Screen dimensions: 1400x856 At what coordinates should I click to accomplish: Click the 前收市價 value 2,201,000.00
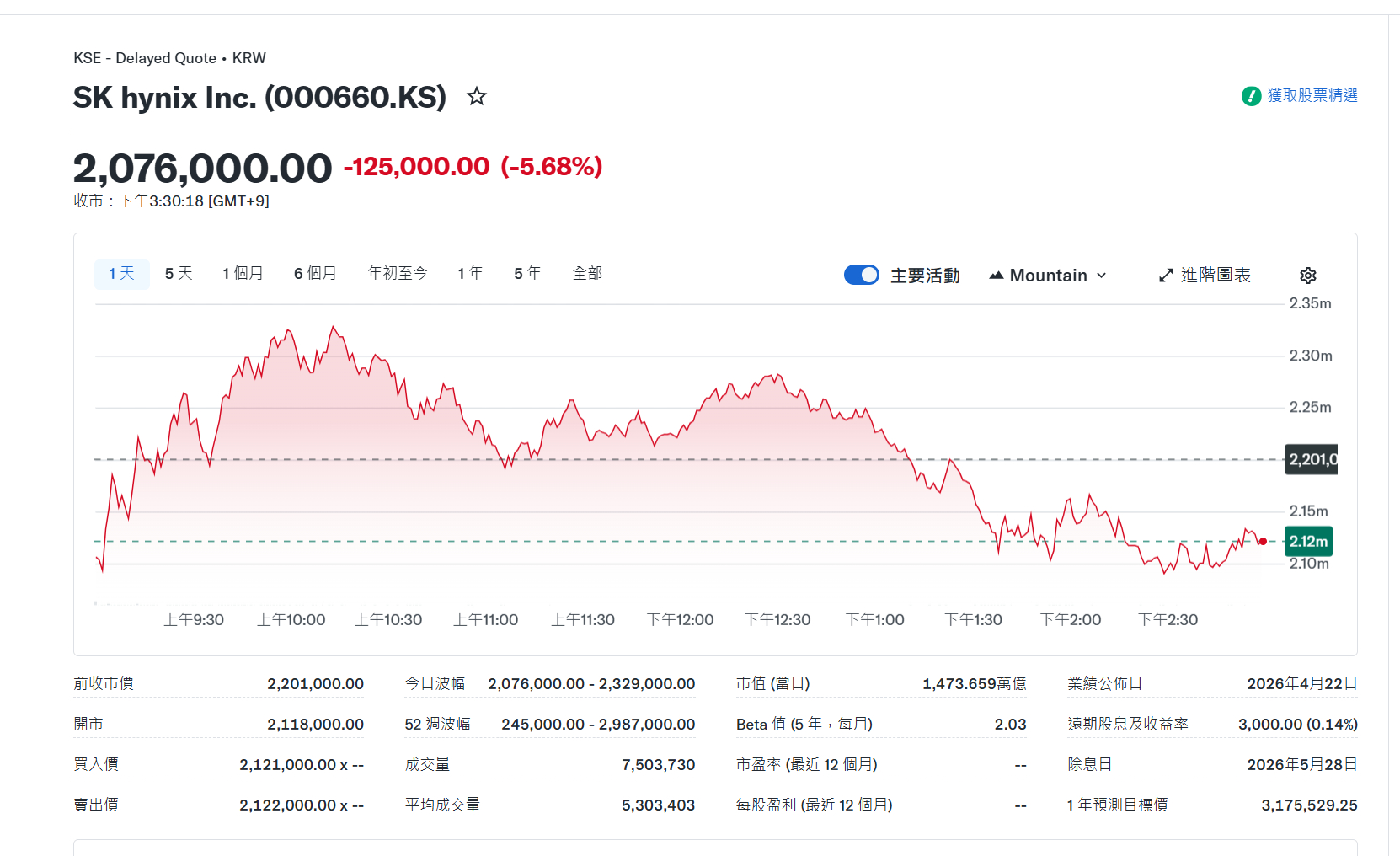315,684
